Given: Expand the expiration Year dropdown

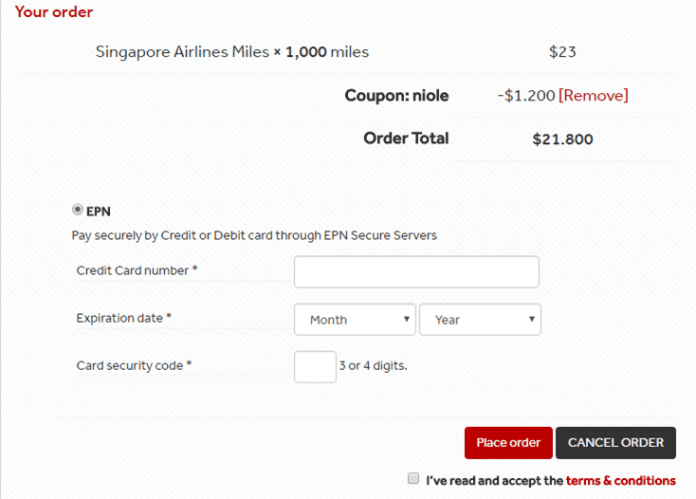Looking at the screenshot, I should click(x=480, y=320).
